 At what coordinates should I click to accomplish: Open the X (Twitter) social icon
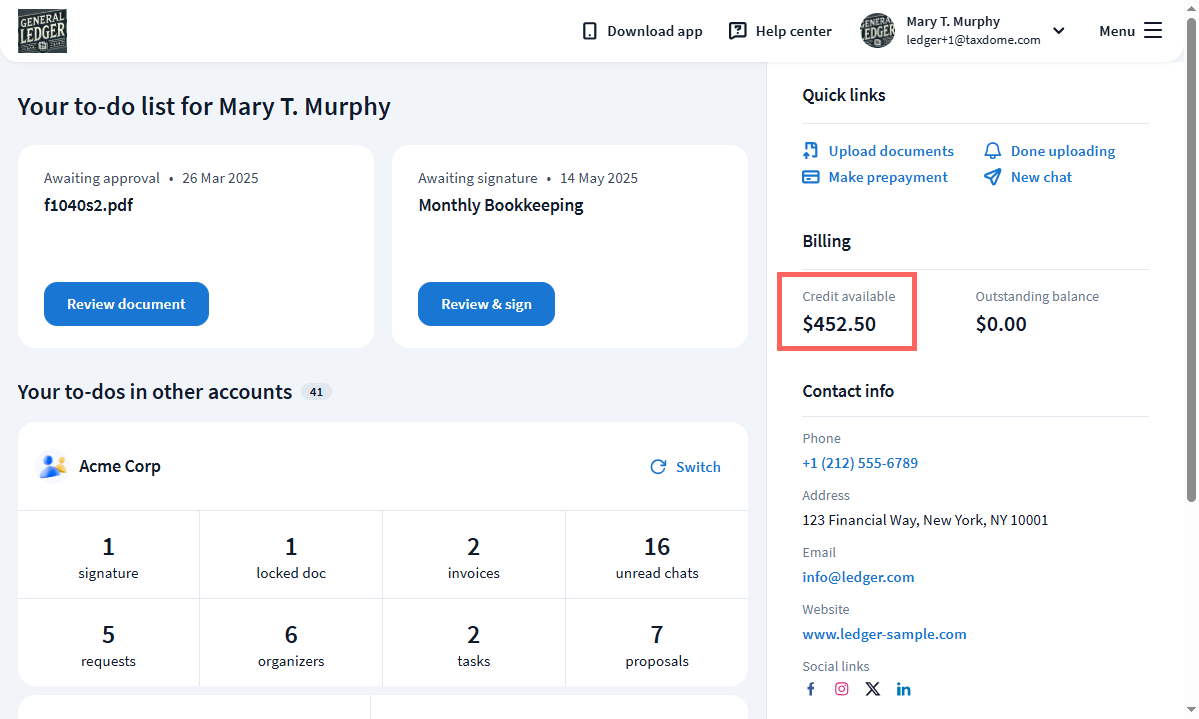pos(873,689)
